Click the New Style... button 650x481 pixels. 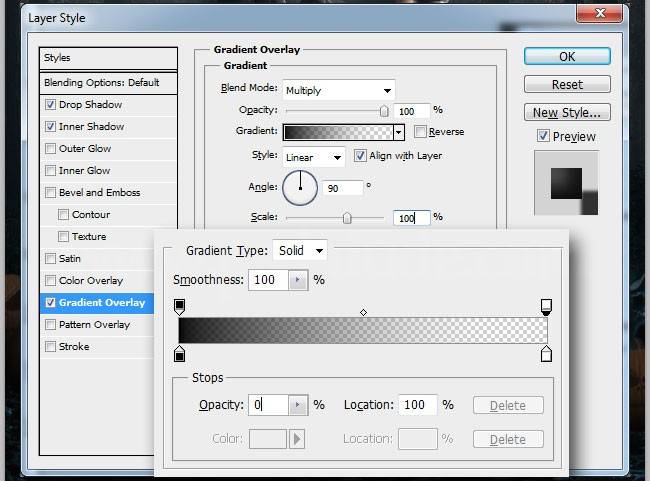[x=566, y=112]
